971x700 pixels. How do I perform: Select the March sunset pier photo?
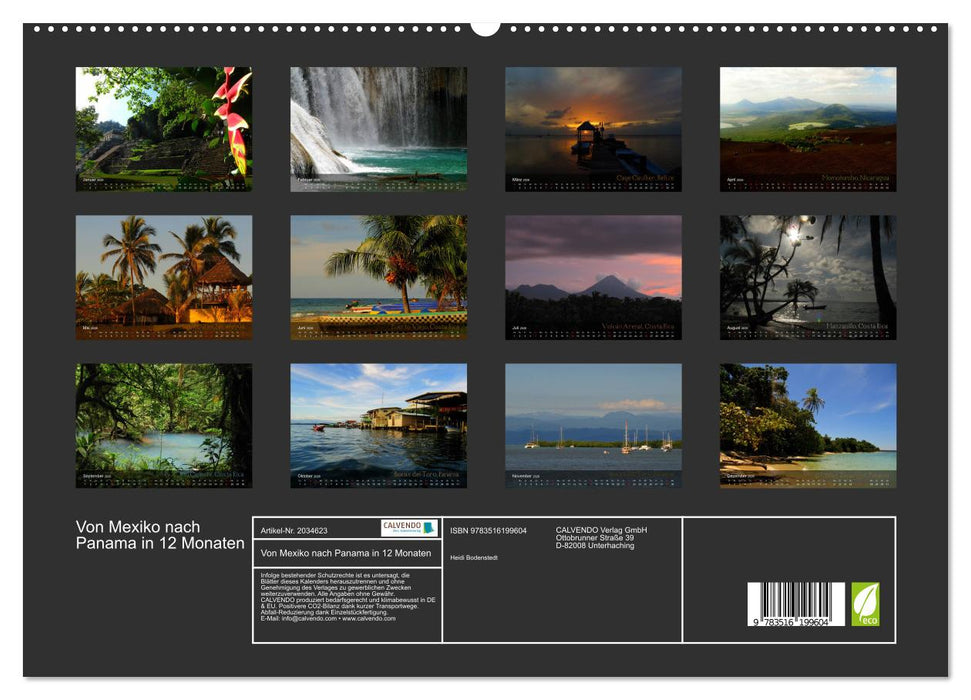(593, 128)
